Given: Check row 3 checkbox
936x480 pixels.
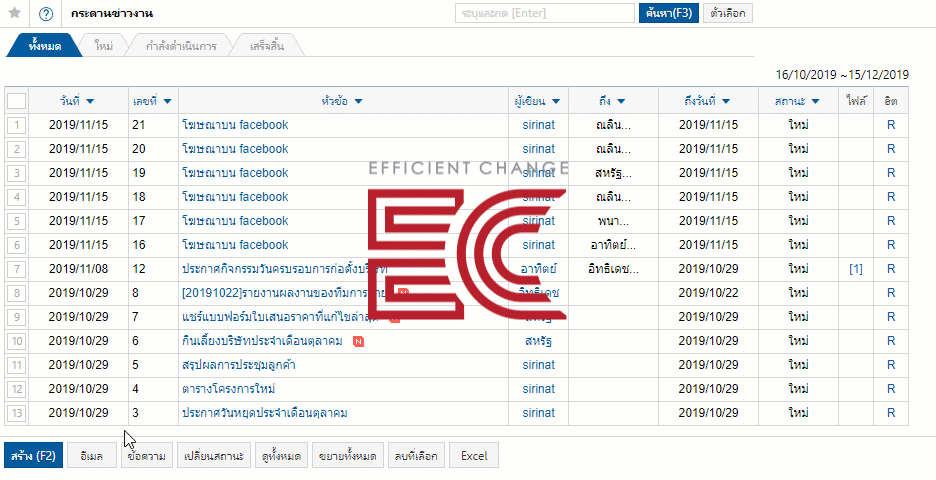Looking at the screenshot, I should [17, 173].
